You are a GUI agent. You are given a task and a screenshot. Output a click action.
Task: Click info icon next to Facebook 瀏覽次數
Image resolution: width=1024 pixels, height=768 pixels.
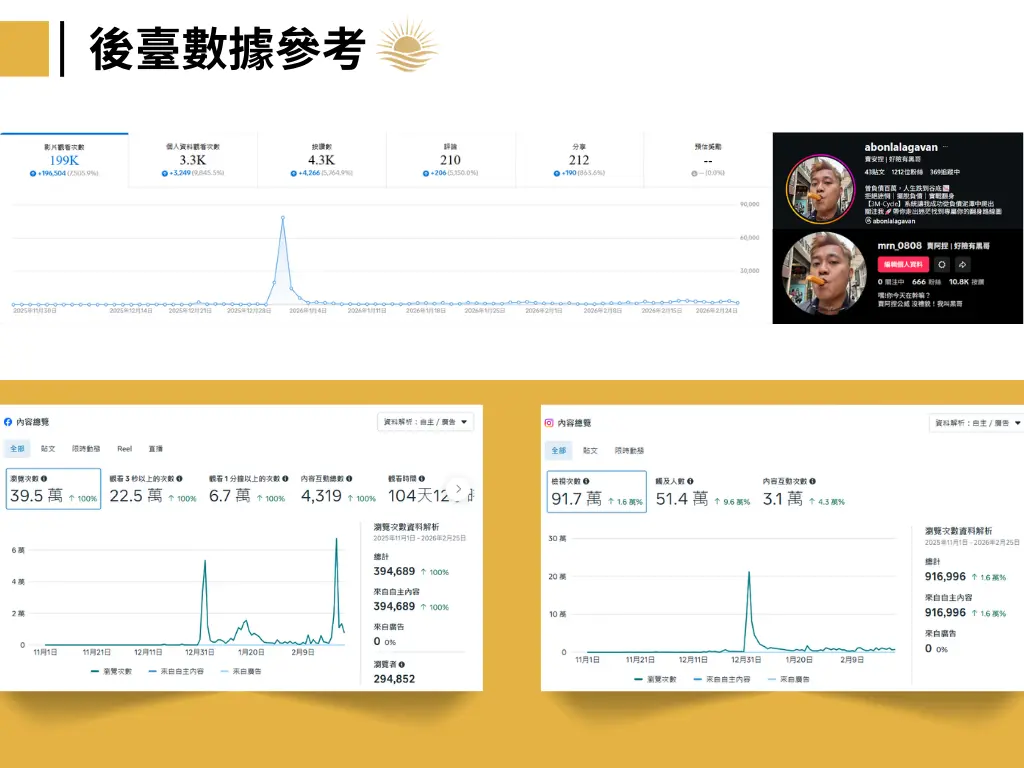tap(44, 479)
